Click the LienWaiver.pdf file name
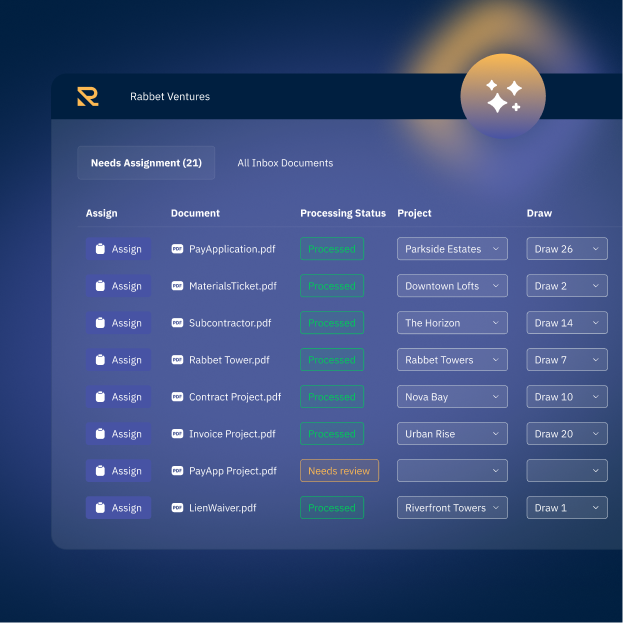The width and height of the screenshot is (623, 623). pyautogui.click(x=222, y=508)
